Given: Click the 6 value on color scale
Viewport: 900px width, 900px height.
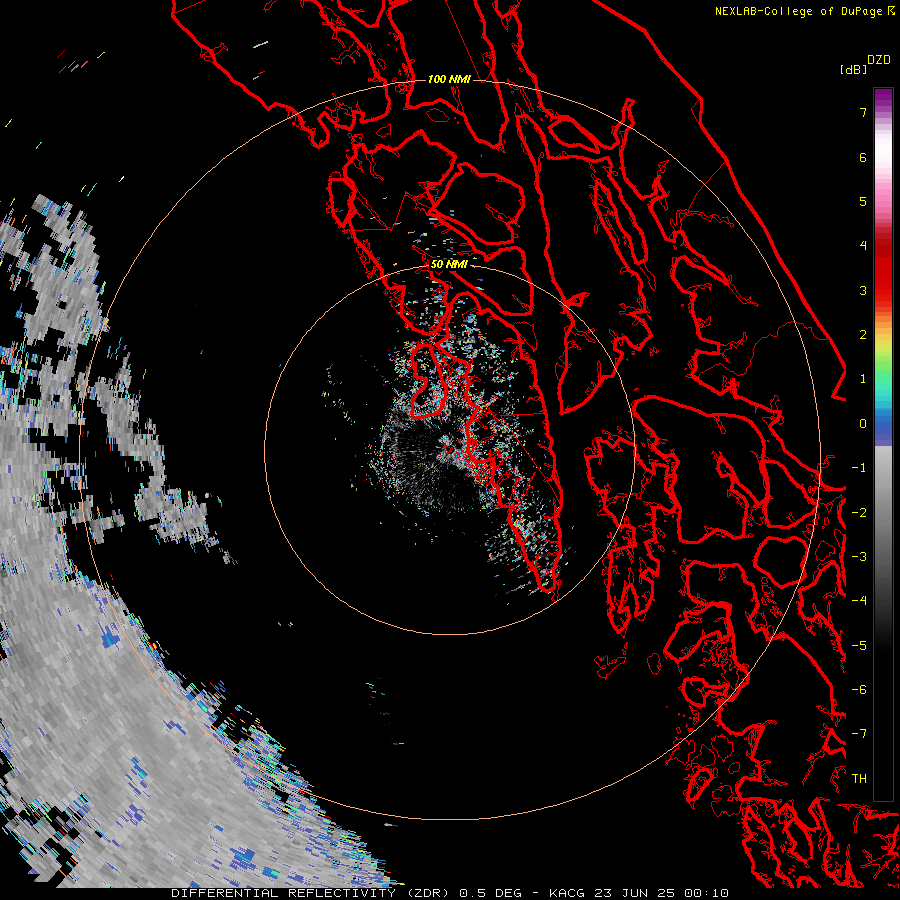Looking at the screenshot, I should pos(863,157).
